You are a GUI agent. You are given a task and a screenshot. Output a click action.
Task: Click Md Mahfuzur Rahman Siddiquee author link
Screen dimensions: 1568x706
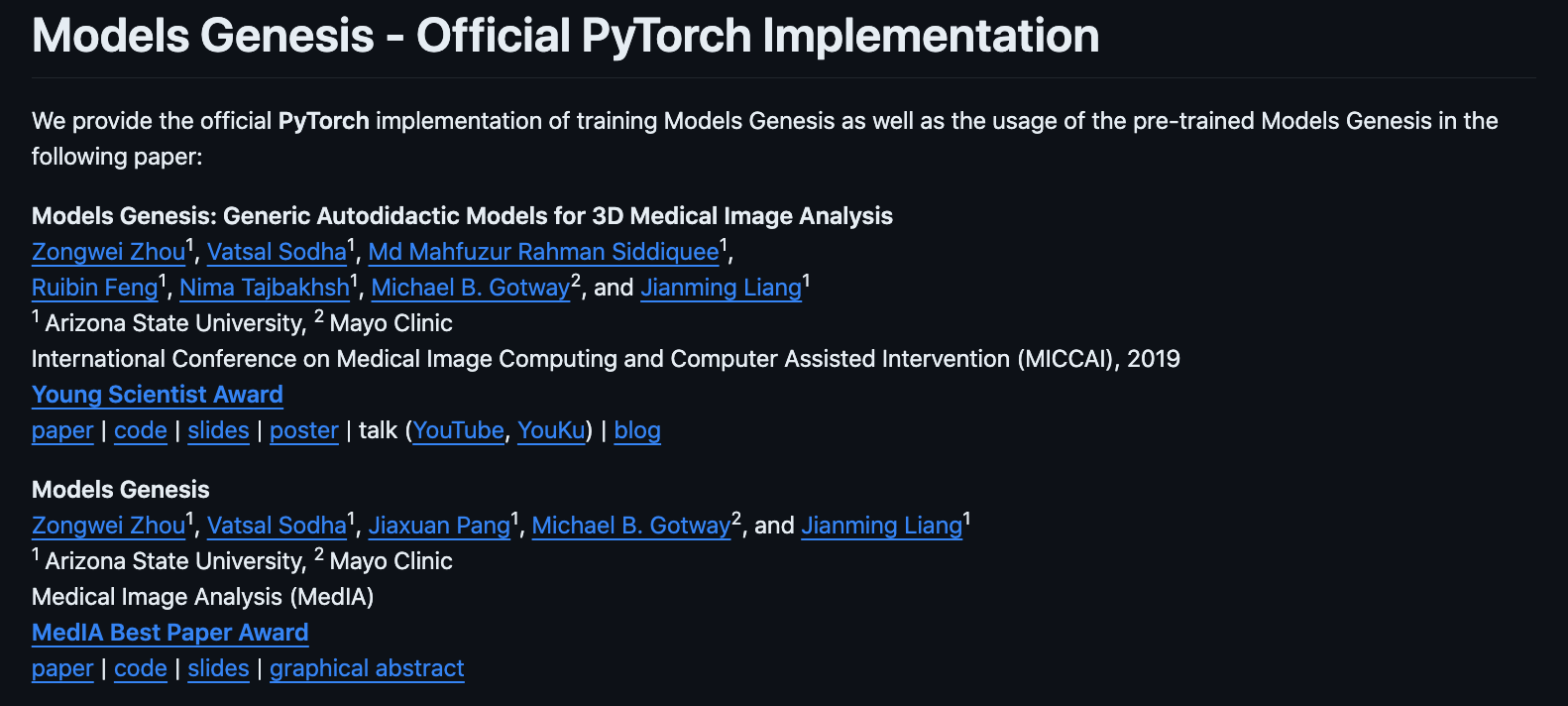click(543, 252)
